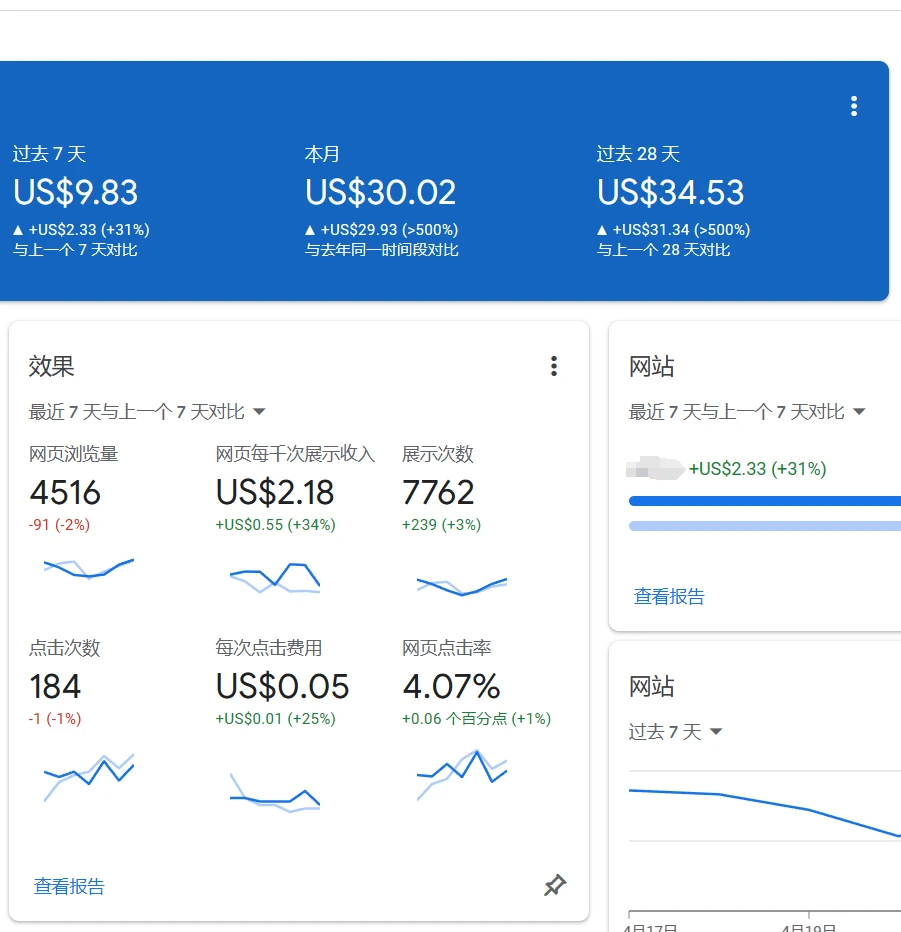The height and width of the screenshot is (932, 901).
Task: Click the dark blue earnings bar in 网站 card
Action: [764, 501]
